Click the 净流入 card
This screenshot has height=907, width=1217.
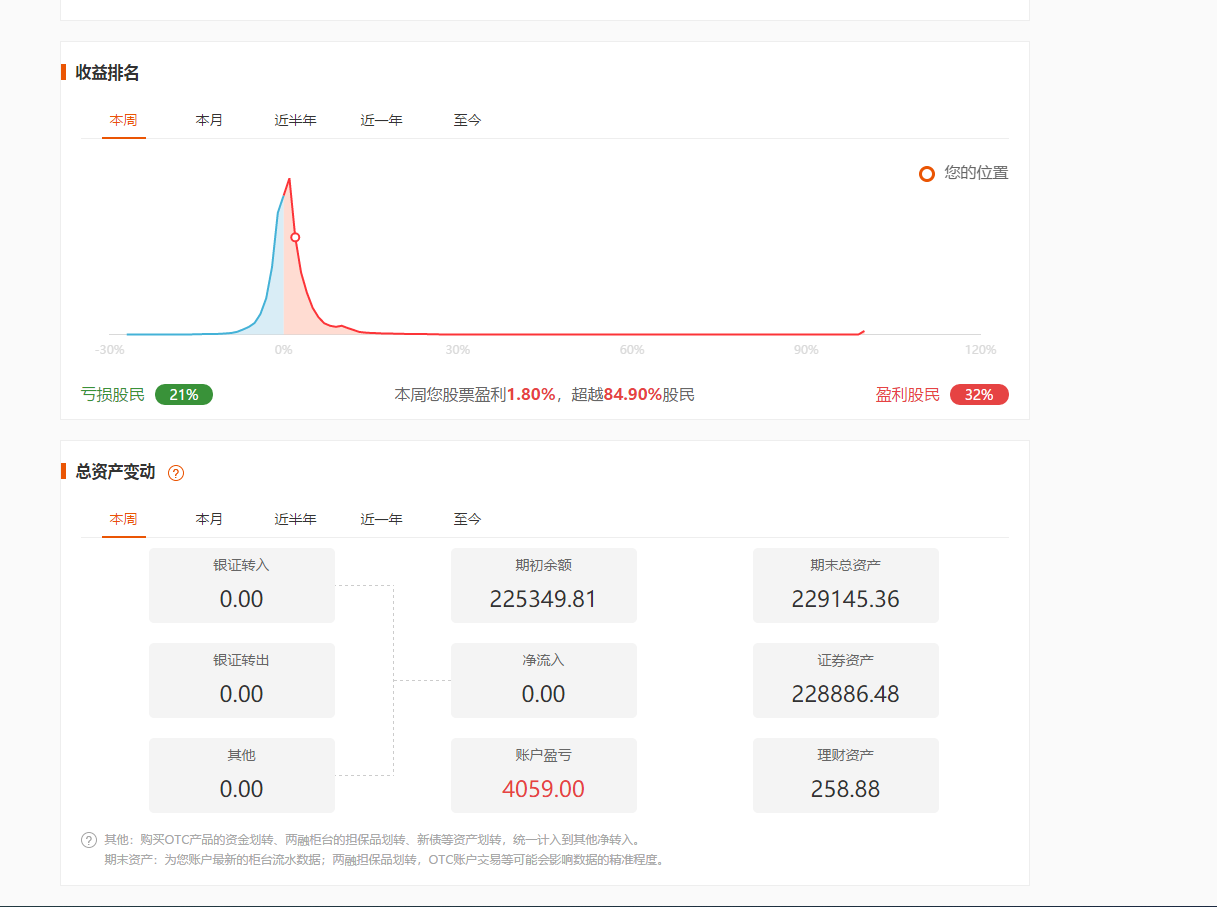[x=544, y=680]
